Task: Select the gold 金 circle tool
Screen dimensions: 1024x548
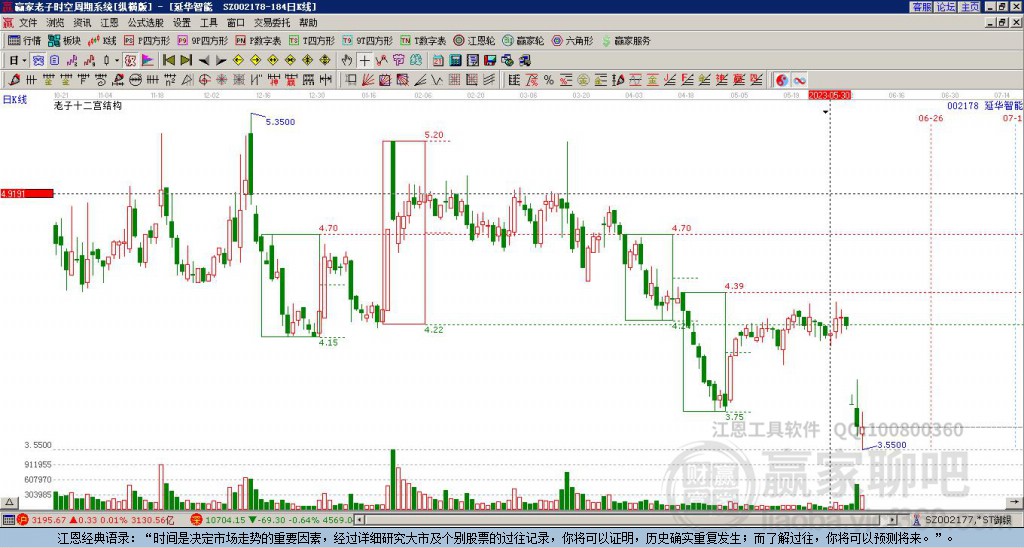Action: point(583,80)
